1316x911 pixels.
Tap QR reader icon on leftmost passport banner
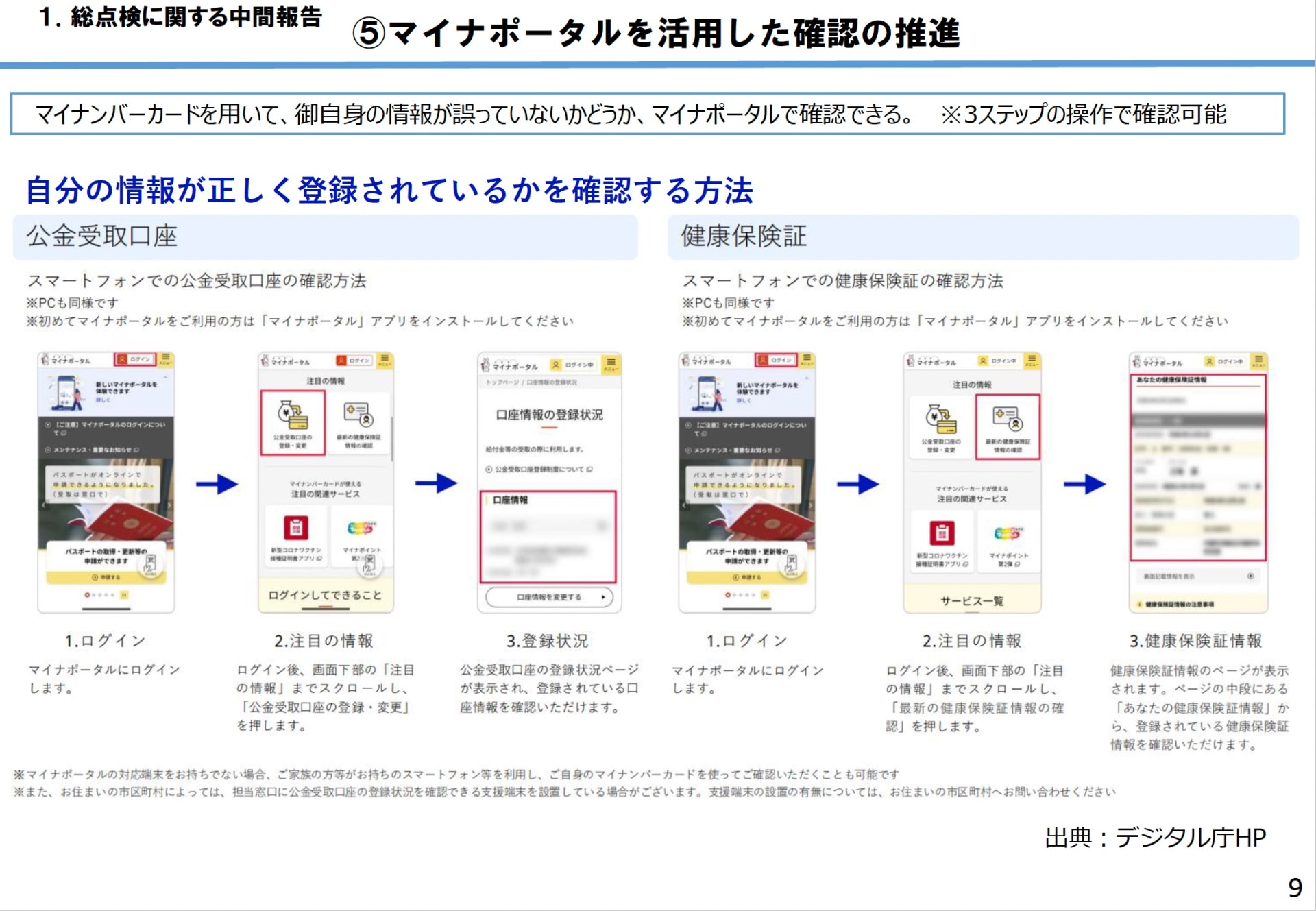(x=151, y=563)
